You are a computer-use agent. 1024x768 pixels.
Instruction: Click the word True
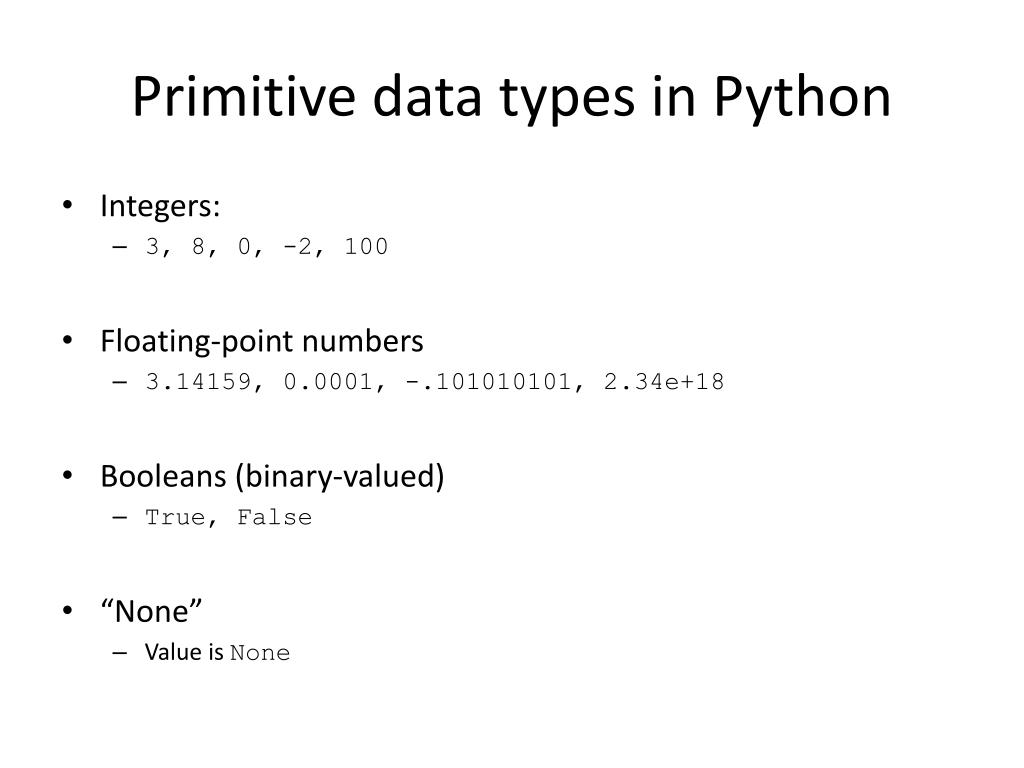tap(175, 517)
